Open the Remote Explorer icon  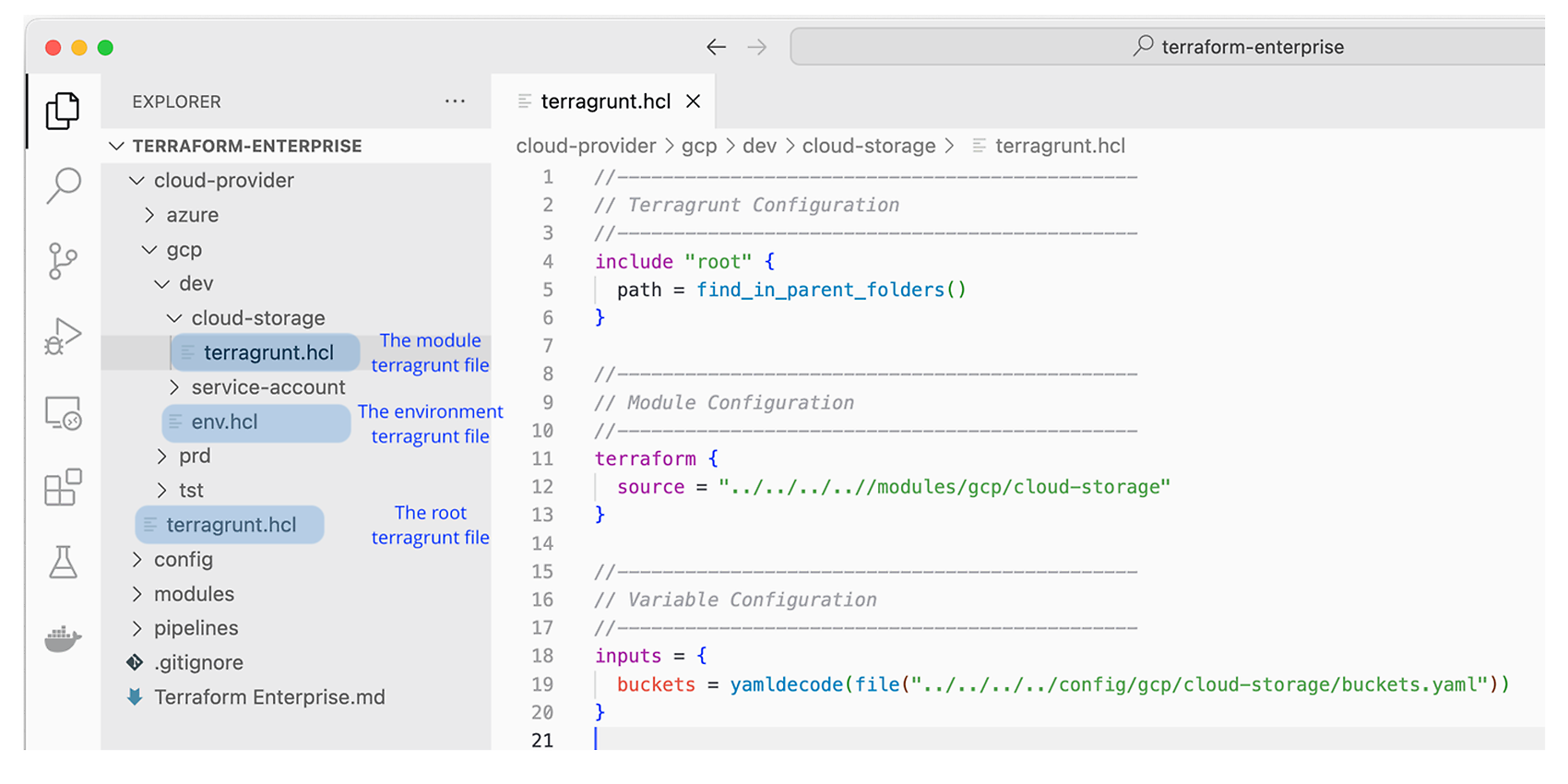point(63,412)
